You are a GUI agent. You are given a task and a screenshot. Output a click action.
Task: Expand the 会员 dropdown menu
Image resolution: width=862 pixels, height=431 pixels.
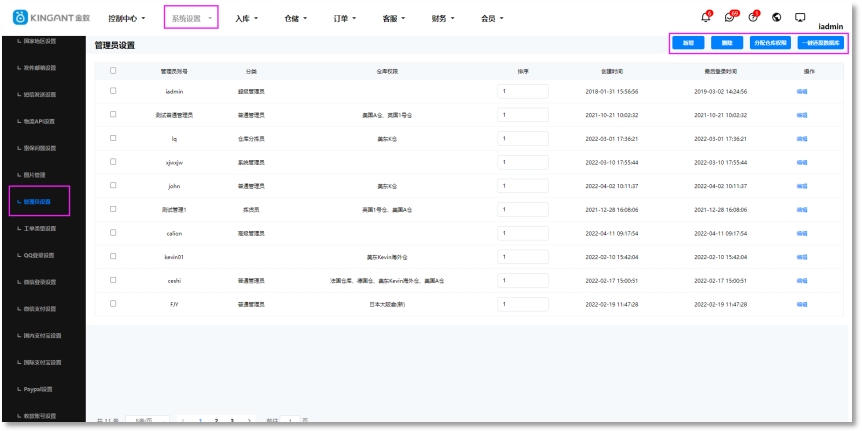(x=493, y=18)
